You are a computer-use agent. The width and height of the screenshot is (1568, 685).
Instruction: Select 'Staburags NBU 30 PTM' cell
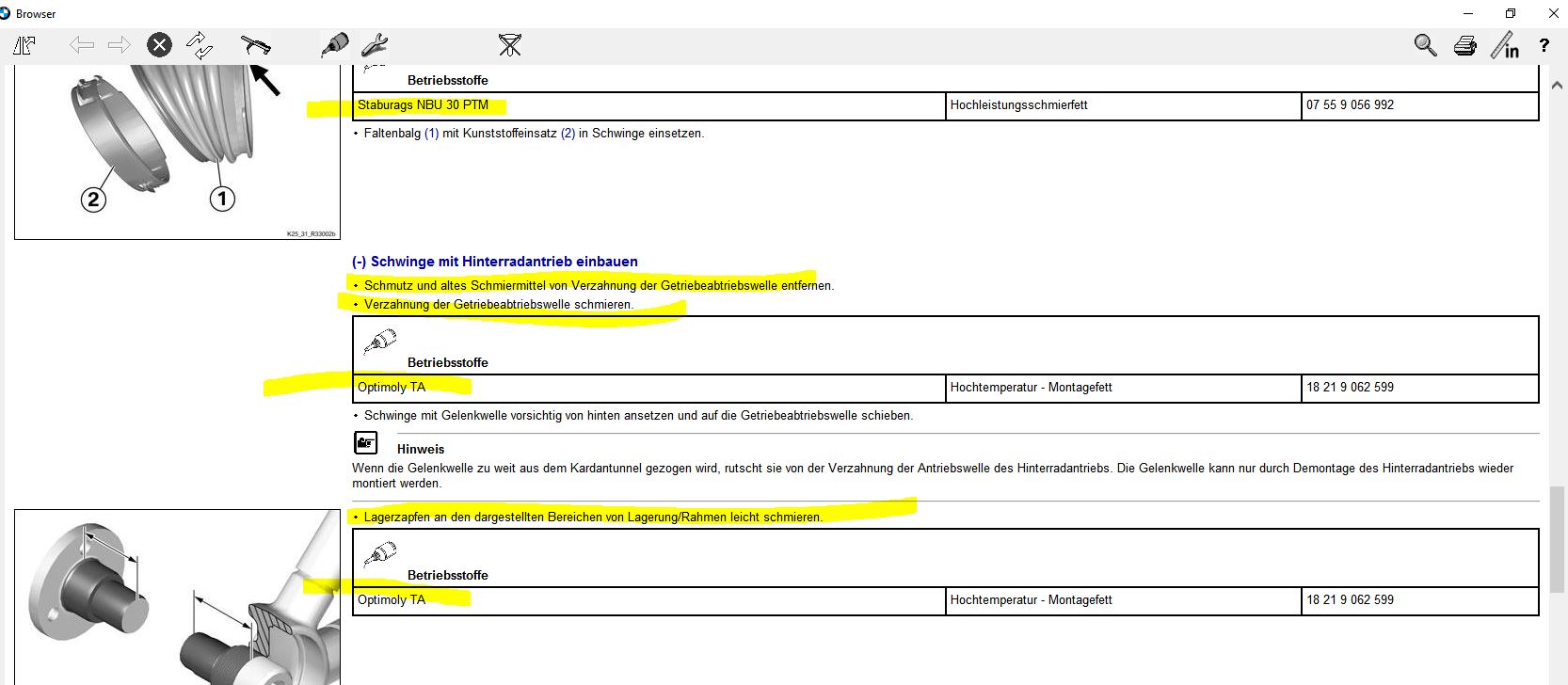tap(423, 105)
